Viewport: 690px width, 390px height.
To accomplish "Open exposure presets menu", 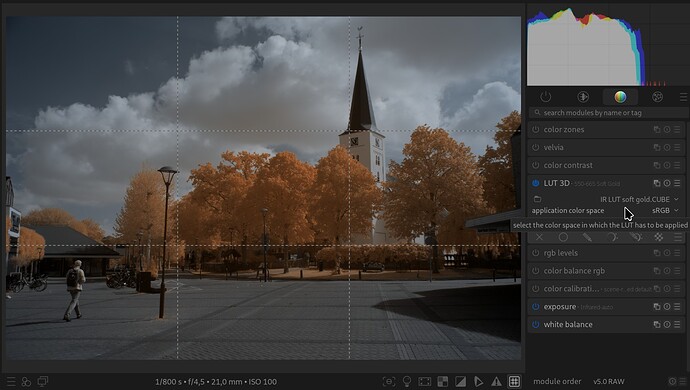I will coord(677,306).
